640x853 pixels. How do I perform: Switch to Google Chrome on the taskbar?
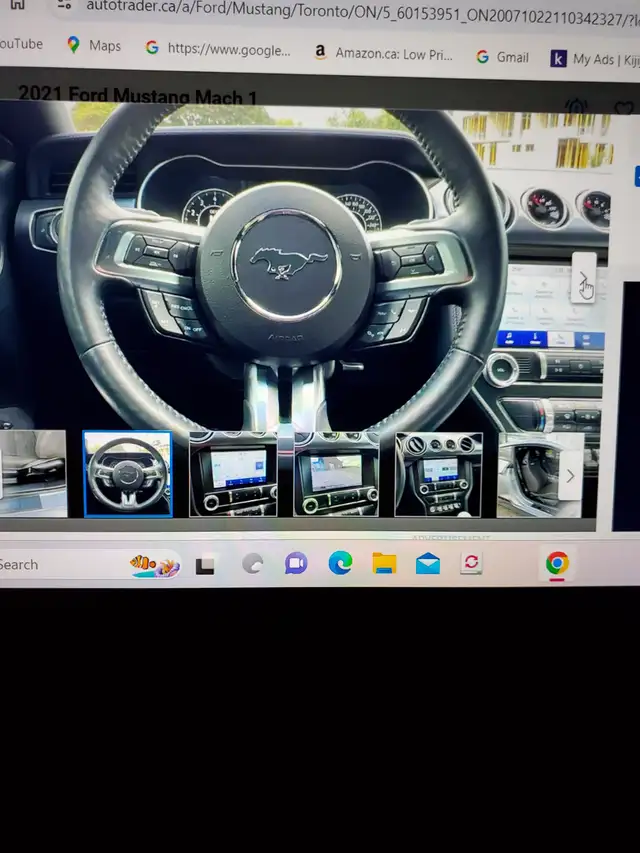coord(557,564)
